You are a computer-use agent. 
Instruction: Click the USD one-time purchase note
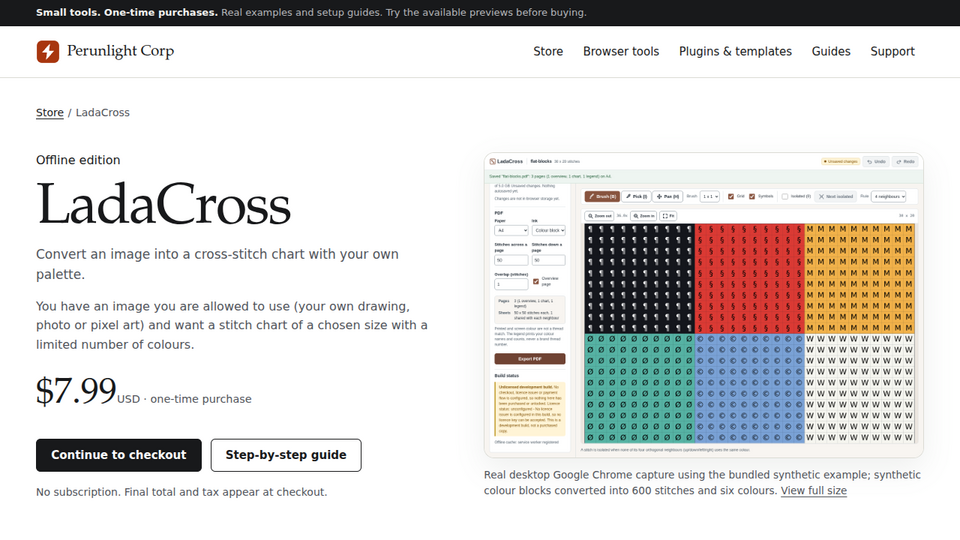click(184, 399)
